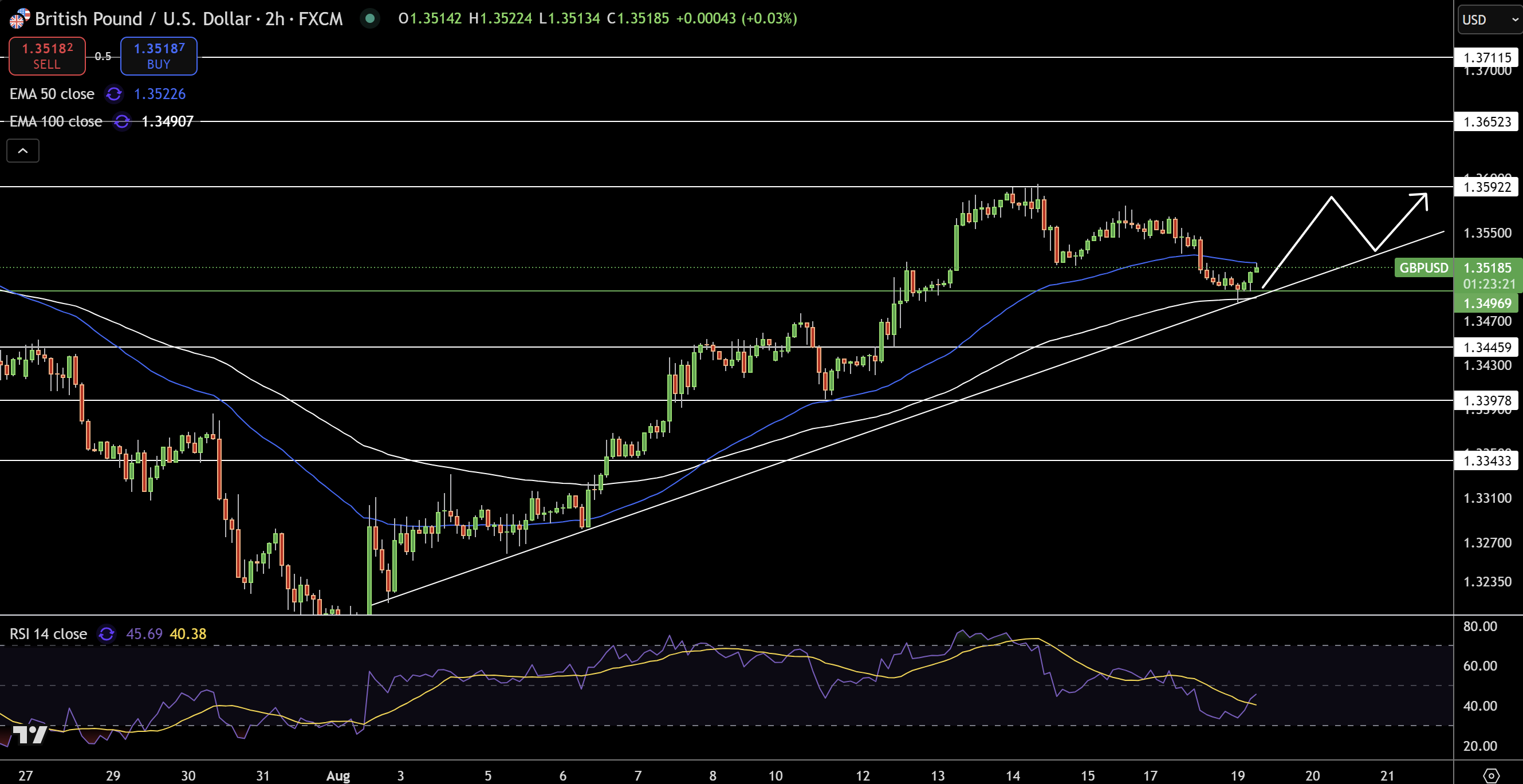This screenshot has height=784, width=1523.
Task: Click the EMA 50 refresh icon
Action: (x=113, y=94)
